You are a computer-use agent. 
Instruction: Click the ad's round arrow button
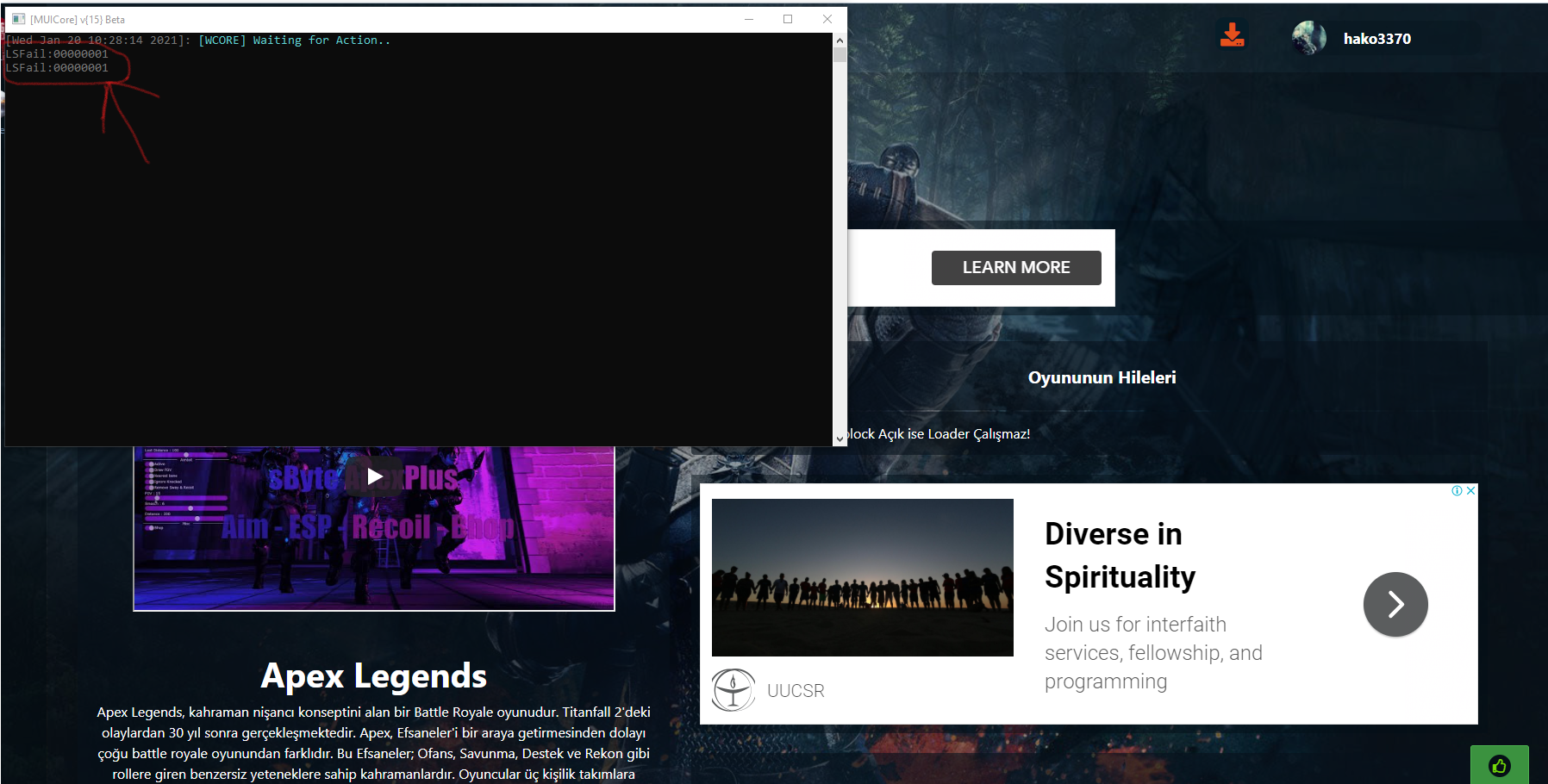tap(1395, 605)
